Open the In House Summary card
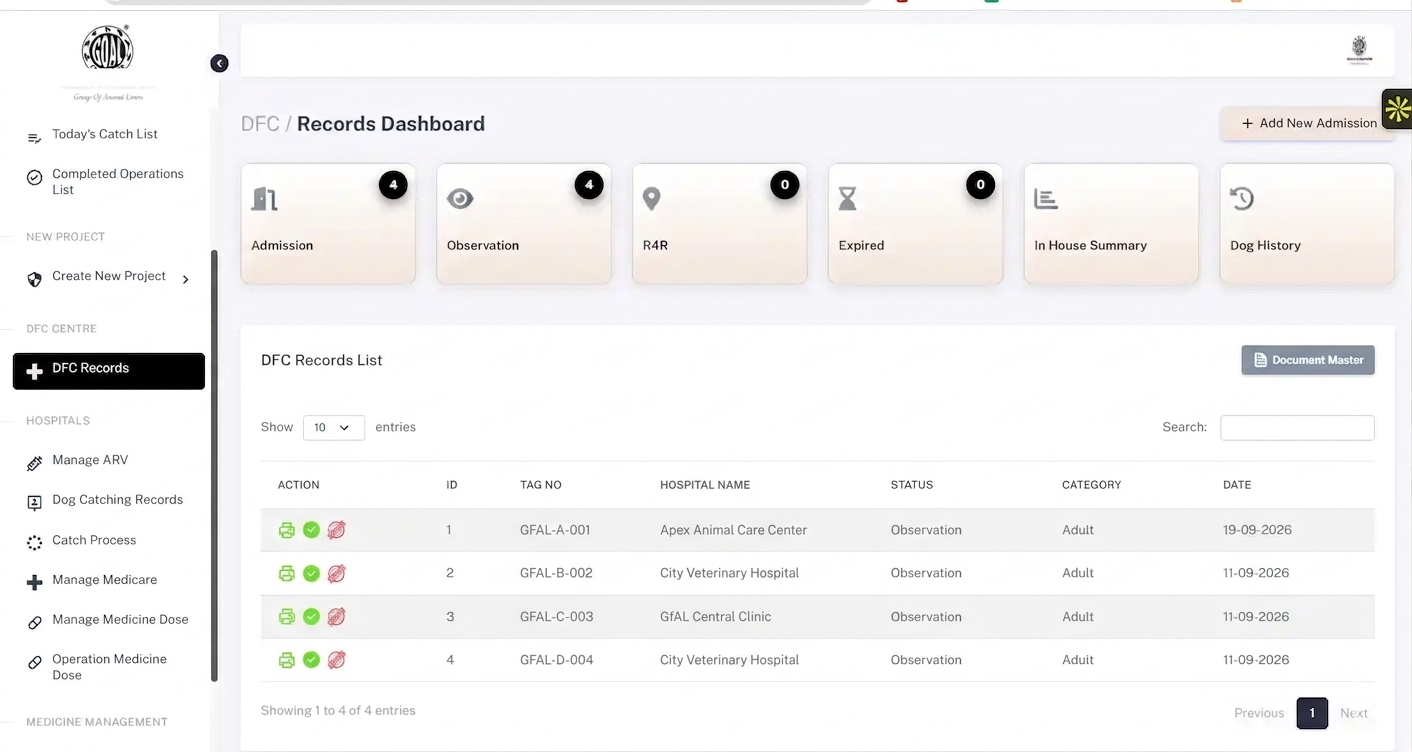The width and height of the screenshot is (1412, 752). click(x=1111, y=224)
